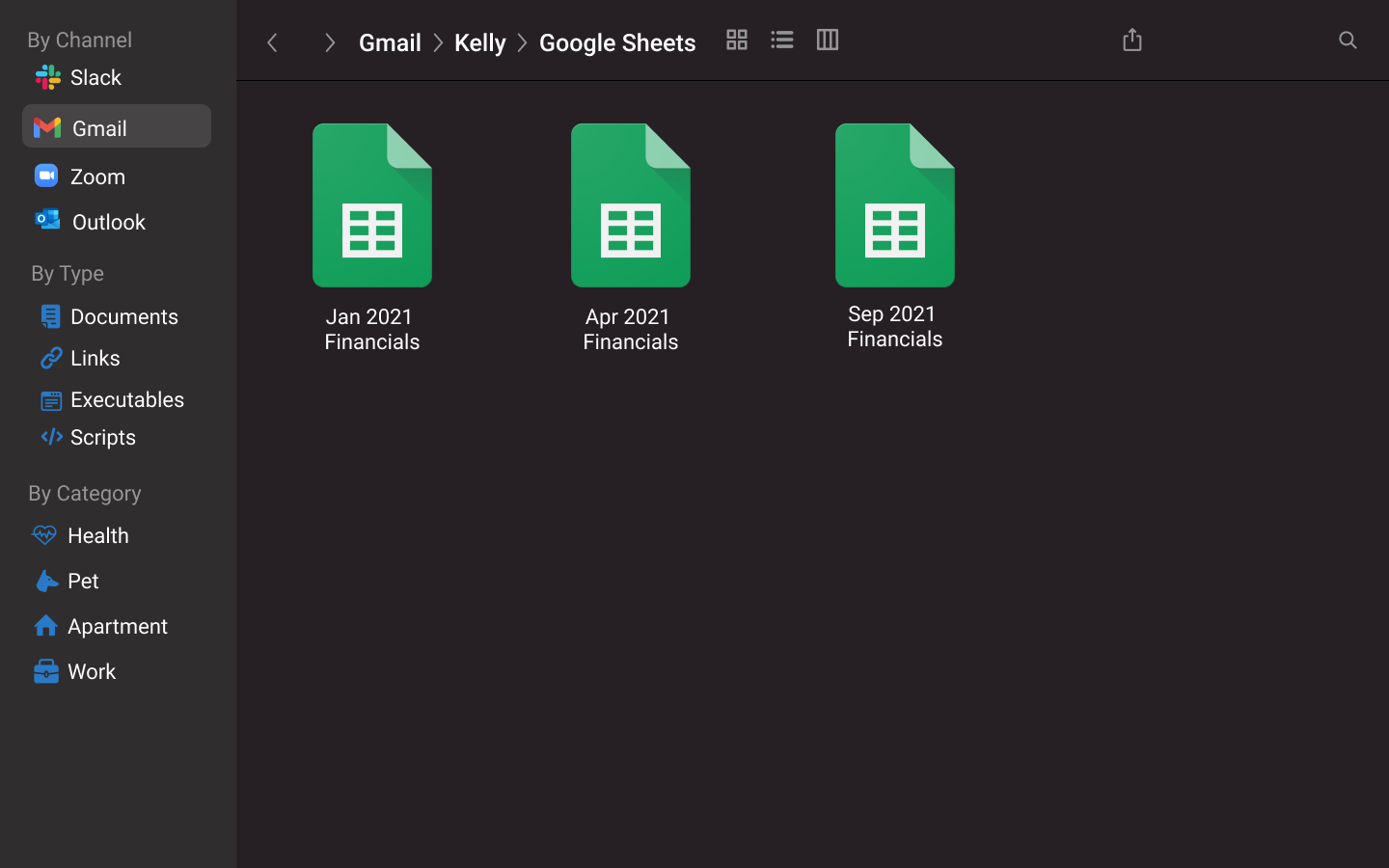Click chevron between Gmail and Kelly
Viewport: 1389px width, 868px height.
pyautogui.click(x=438, y=42)
